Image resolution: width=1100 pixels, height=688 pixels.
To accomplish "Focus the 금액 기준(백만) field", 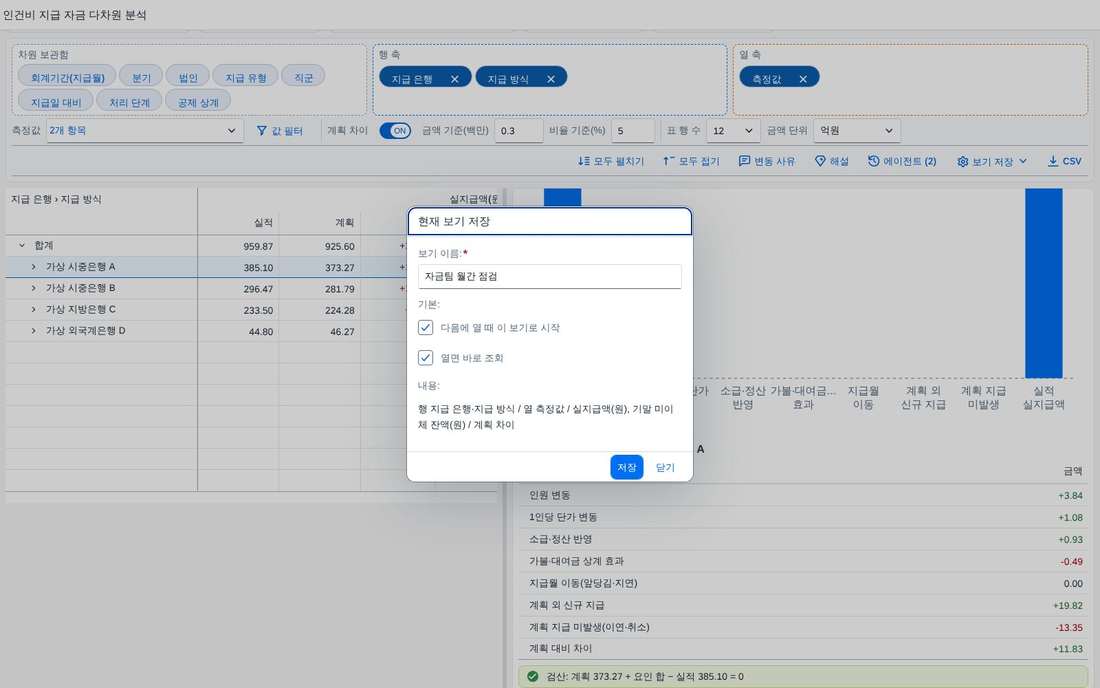I will [x=518, y=130].
